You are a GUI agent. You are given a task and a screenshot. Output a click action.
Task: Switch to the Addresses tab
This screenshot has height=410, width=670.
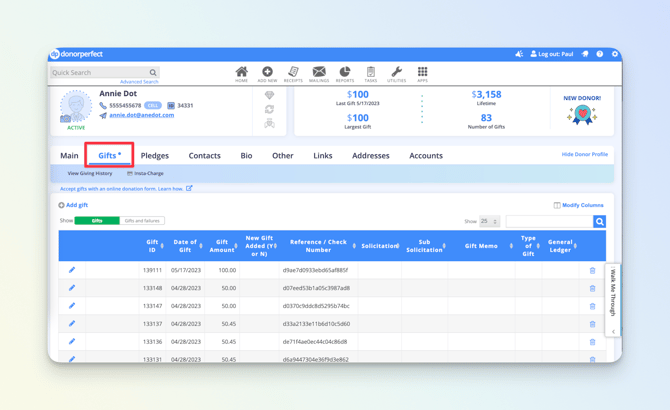click(x=371, y=155)
